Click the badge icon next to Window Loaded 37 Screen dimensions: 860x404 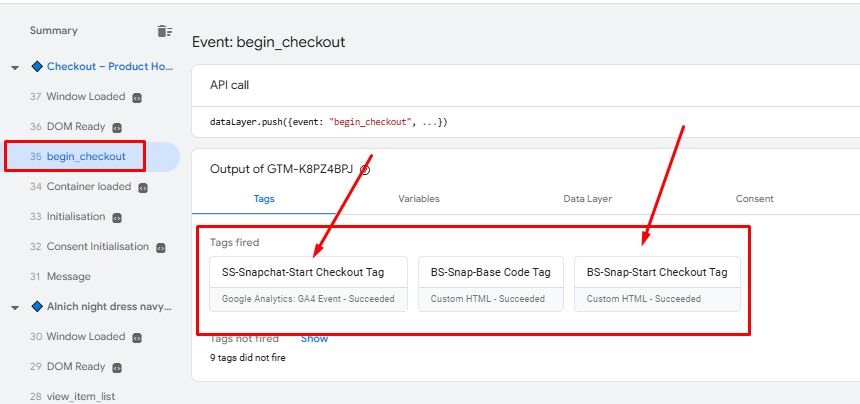(x=137, y=98)
